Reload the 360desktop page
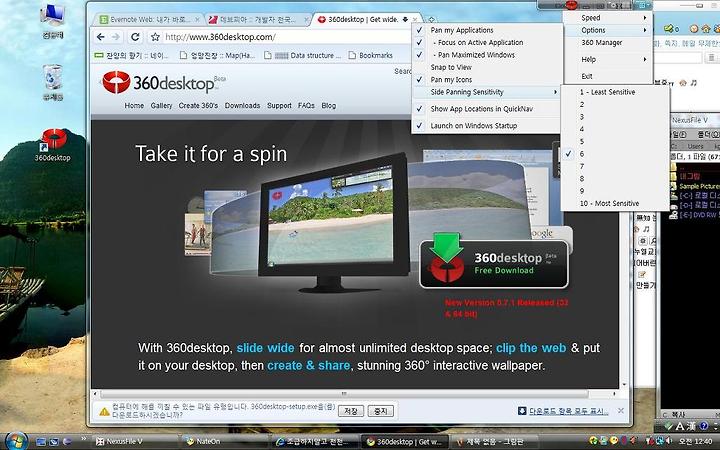Image resolution: width=720 pixels, height=450 pixels. coord(135,37)
